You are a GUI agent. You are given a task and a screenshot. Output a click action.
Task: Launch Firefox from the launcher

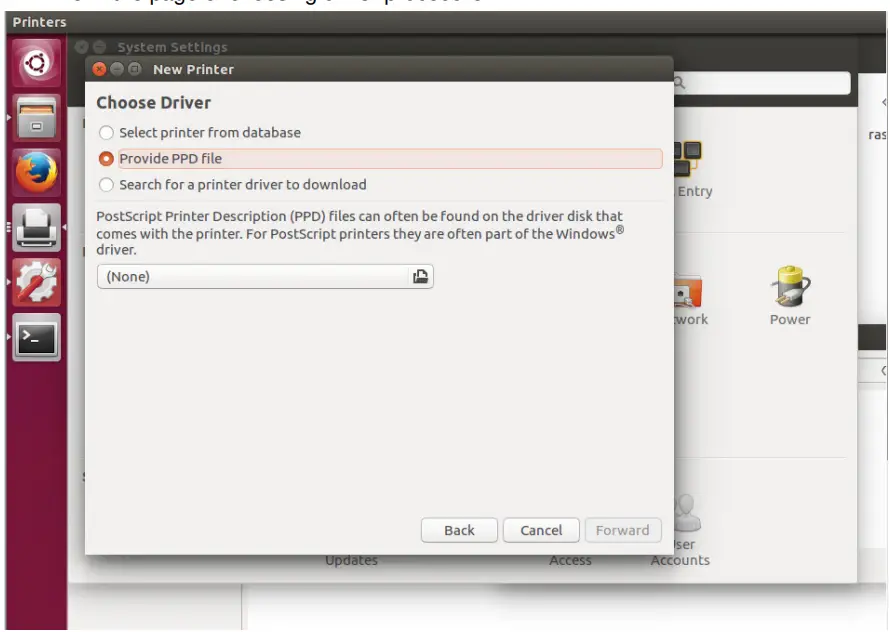pos(36,172)
